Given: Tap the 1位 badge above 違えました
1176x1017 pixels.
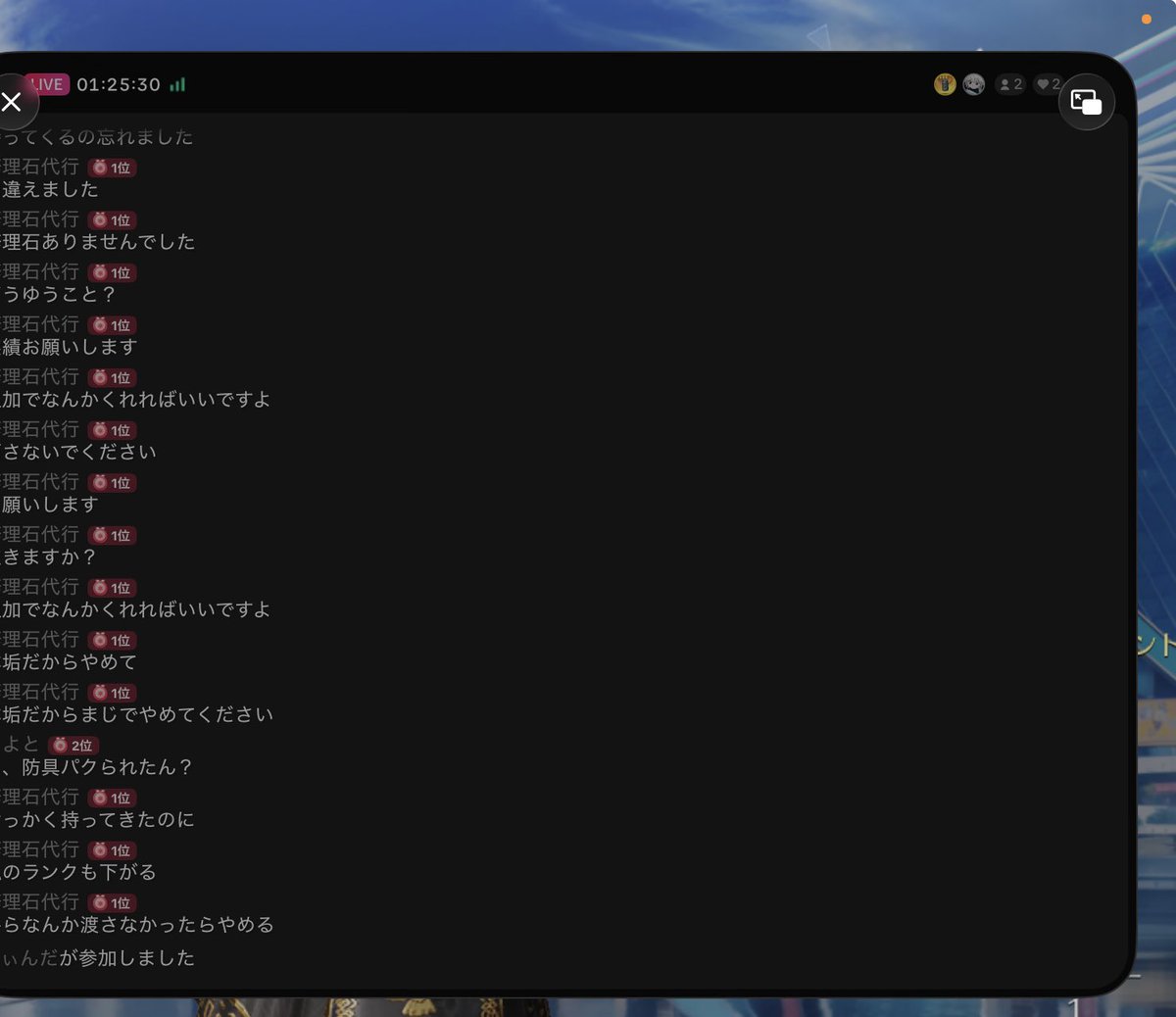Looking at the screenshot, I should point(112,168).
